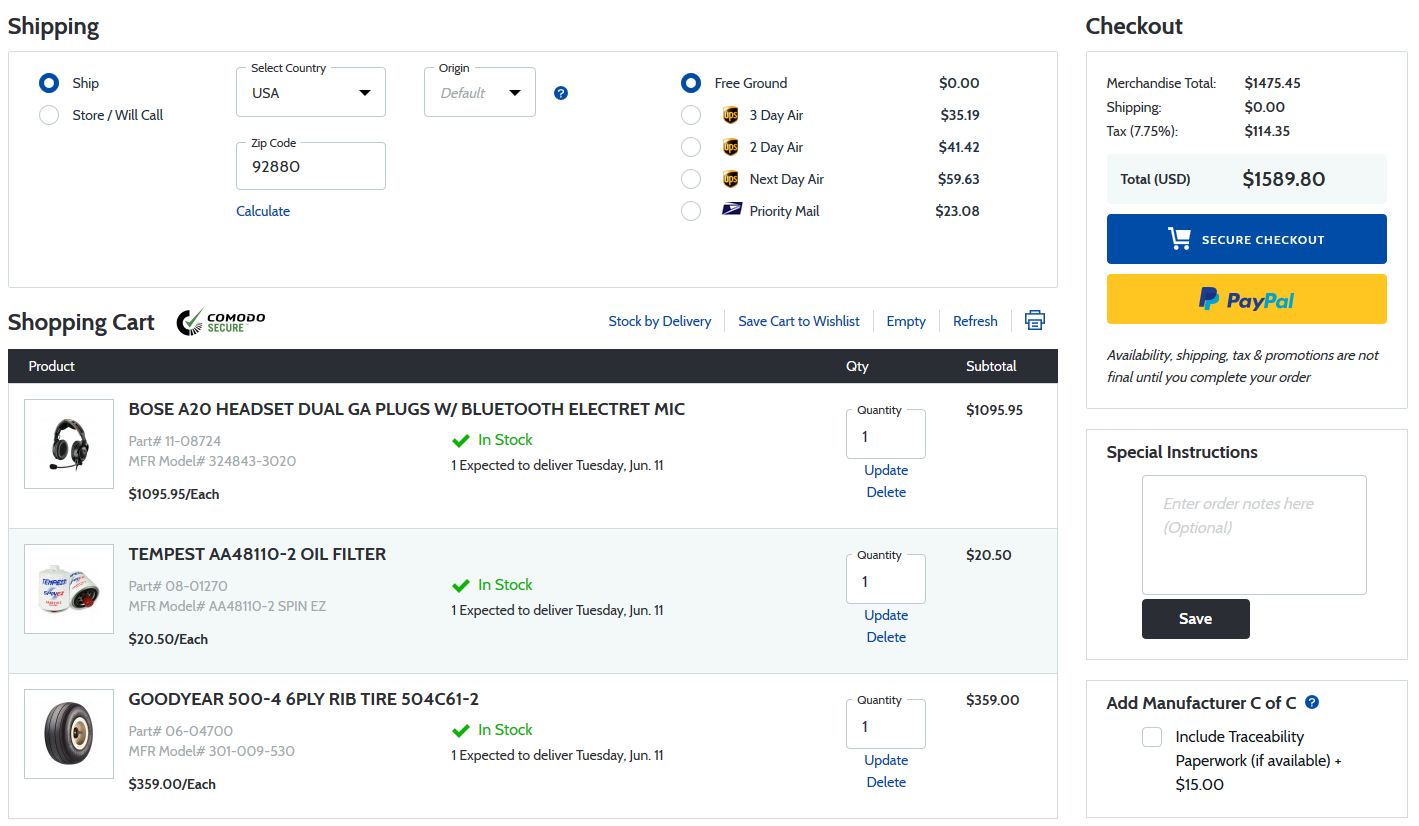Click Stock by Delivery link
Image resolution: width=1419 pixels, height=826 pixels.
click(x=660, y=321)
